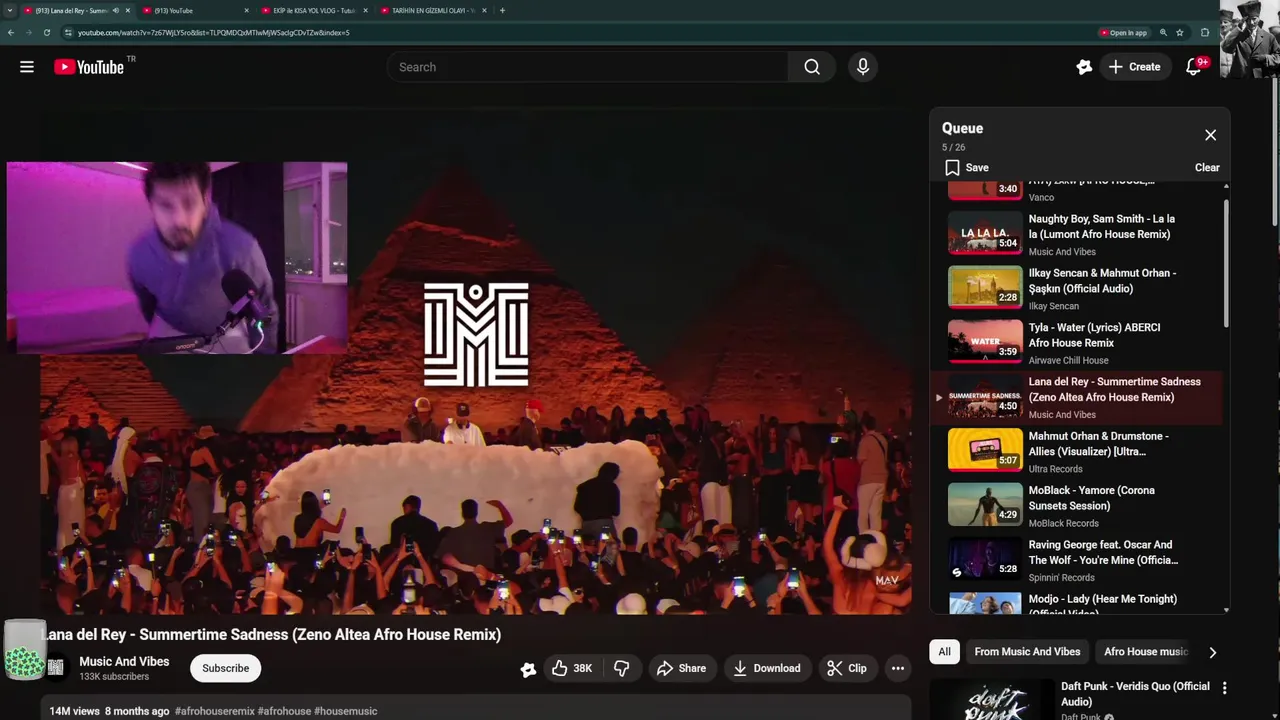Play 'Modjo - Lady (Hear Me Tonight)' from the queue

tap(1076, 603)
